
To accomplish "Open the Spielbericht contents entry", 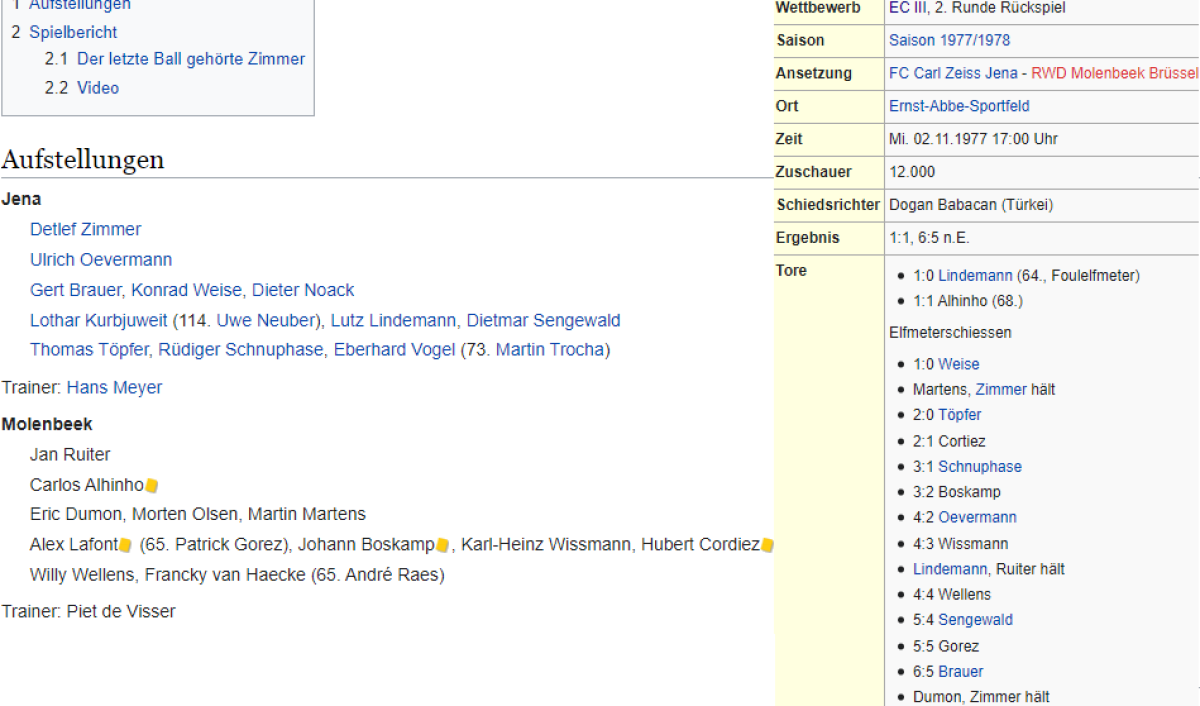I will coord(73,32).
